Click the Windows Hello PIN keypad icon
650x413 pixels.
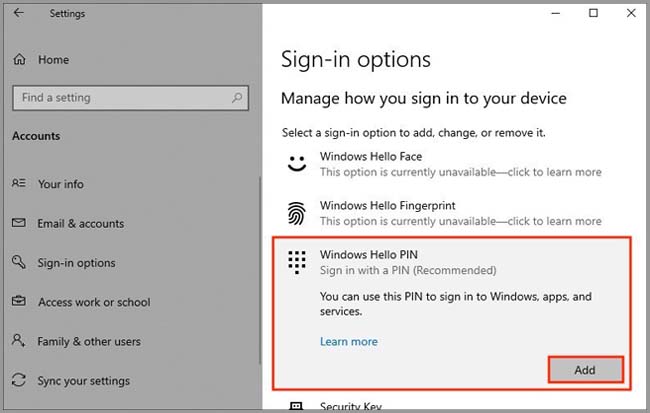pos(297,262)
